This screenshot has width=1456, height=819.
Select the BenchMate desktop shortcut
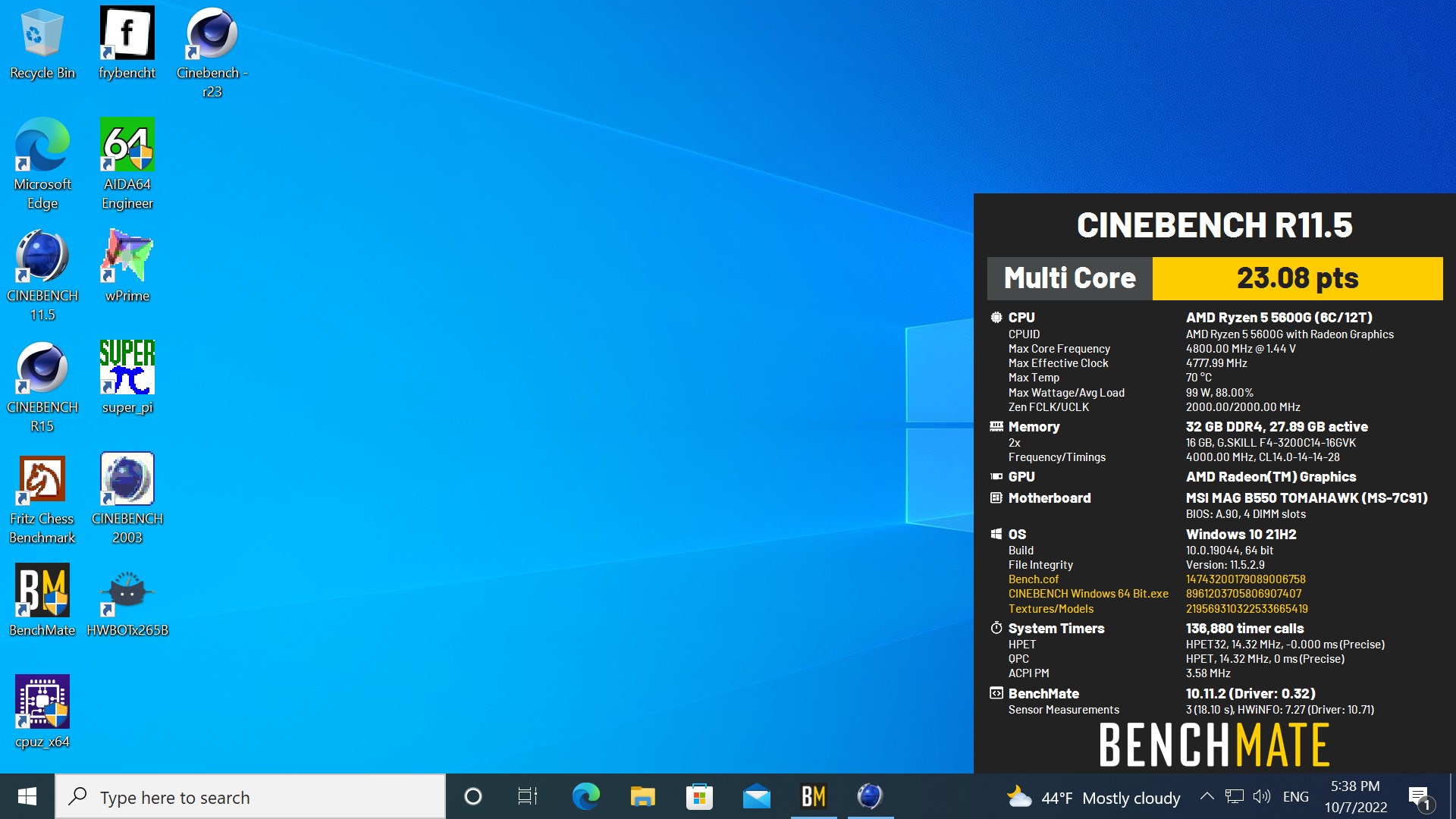click(42, 601)
